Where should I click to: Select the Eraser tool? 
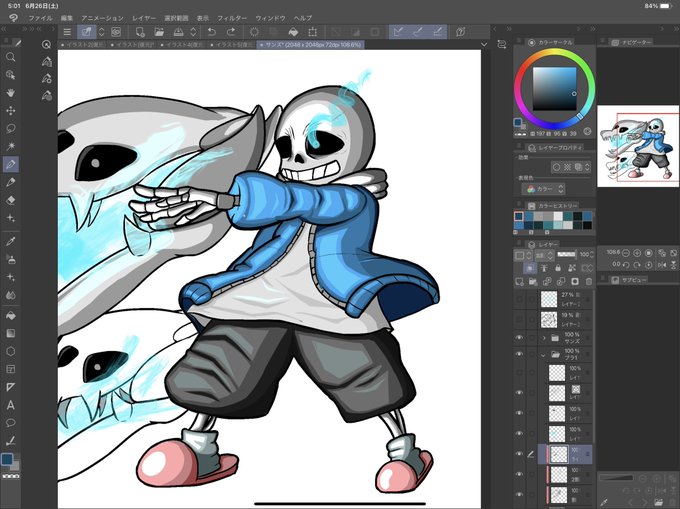point(11,200)
